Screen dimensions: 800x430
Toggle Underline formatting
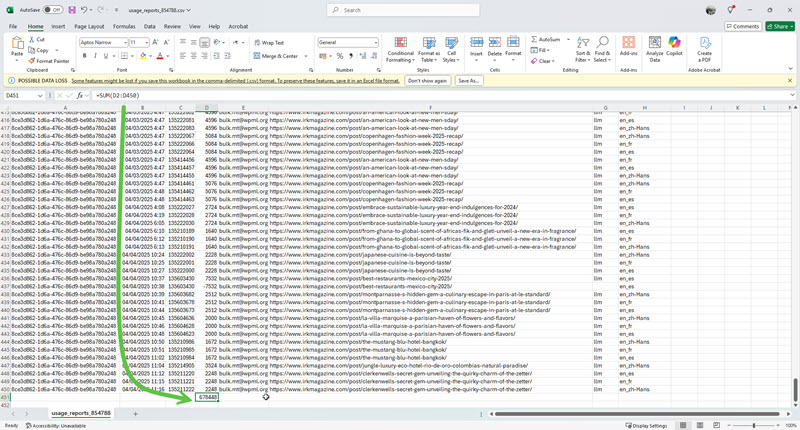pos(106,56)
